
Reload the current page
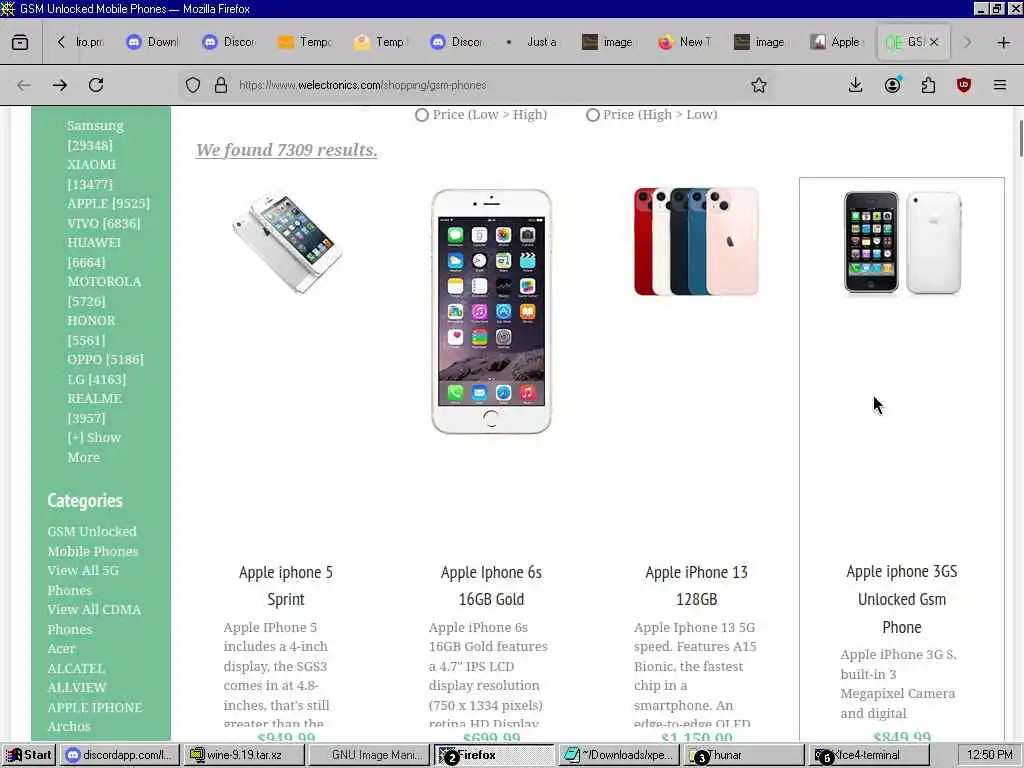tap(96, 85)
